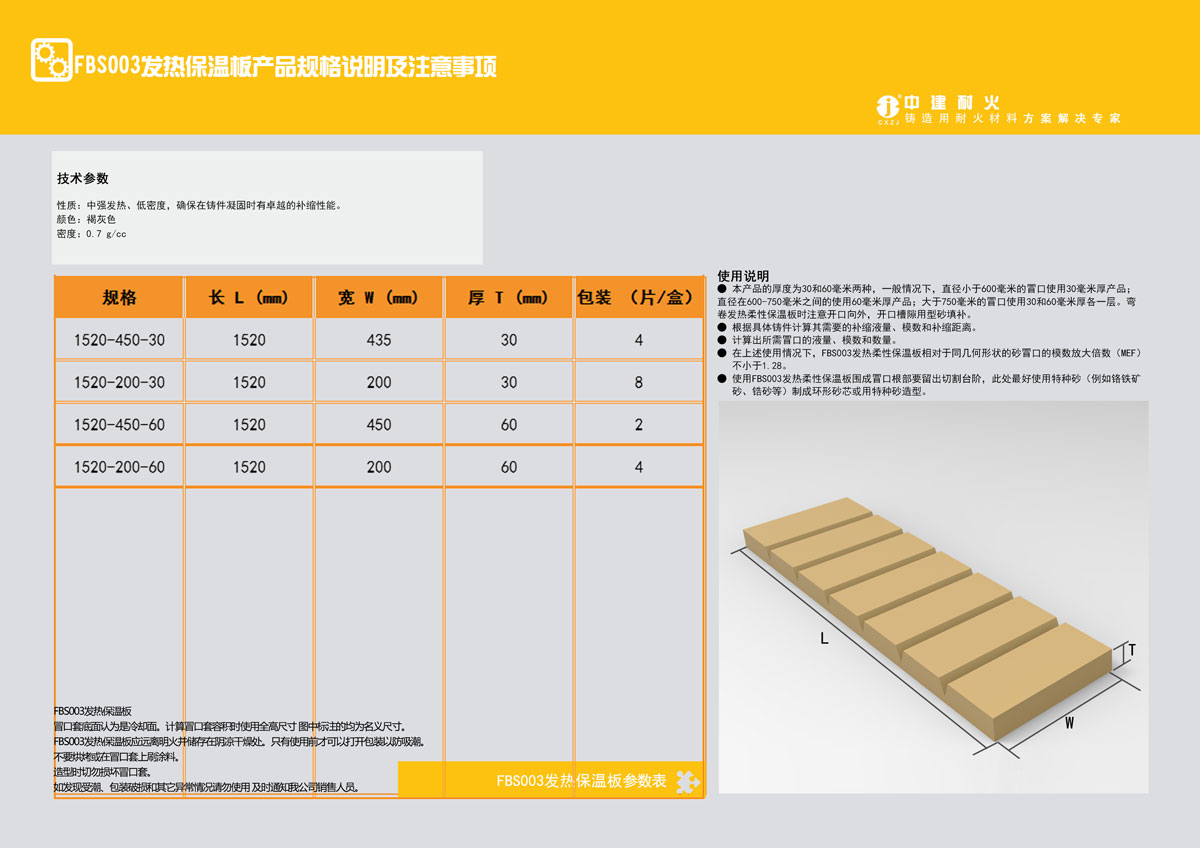Viewport: 1200px width, 848px height.
Task: Click the note 造型时切勿损坏冒口套
Action: click(x=101, y=772)
